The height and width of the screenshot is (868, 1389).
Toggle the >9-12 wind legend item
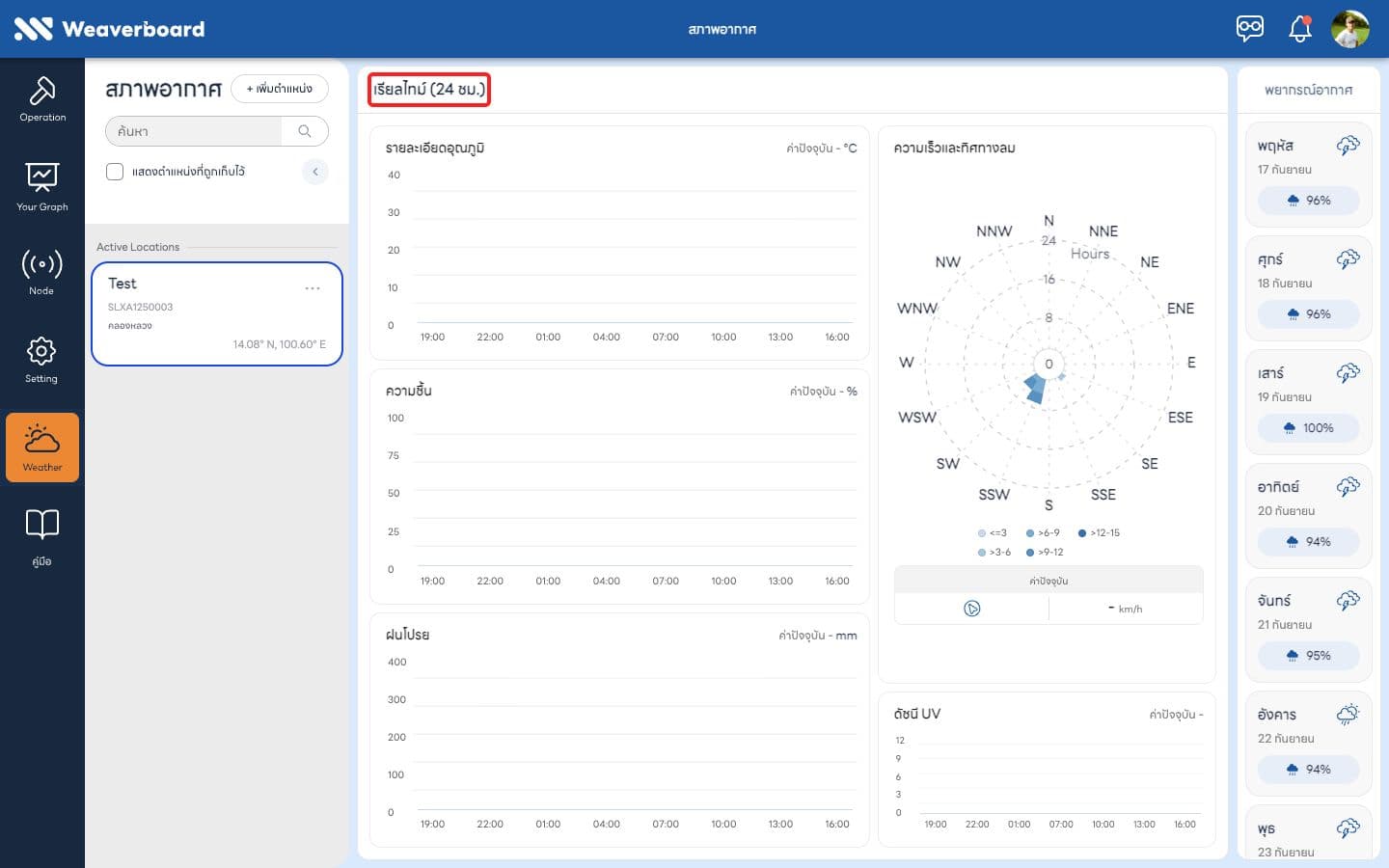[1045, 553]
